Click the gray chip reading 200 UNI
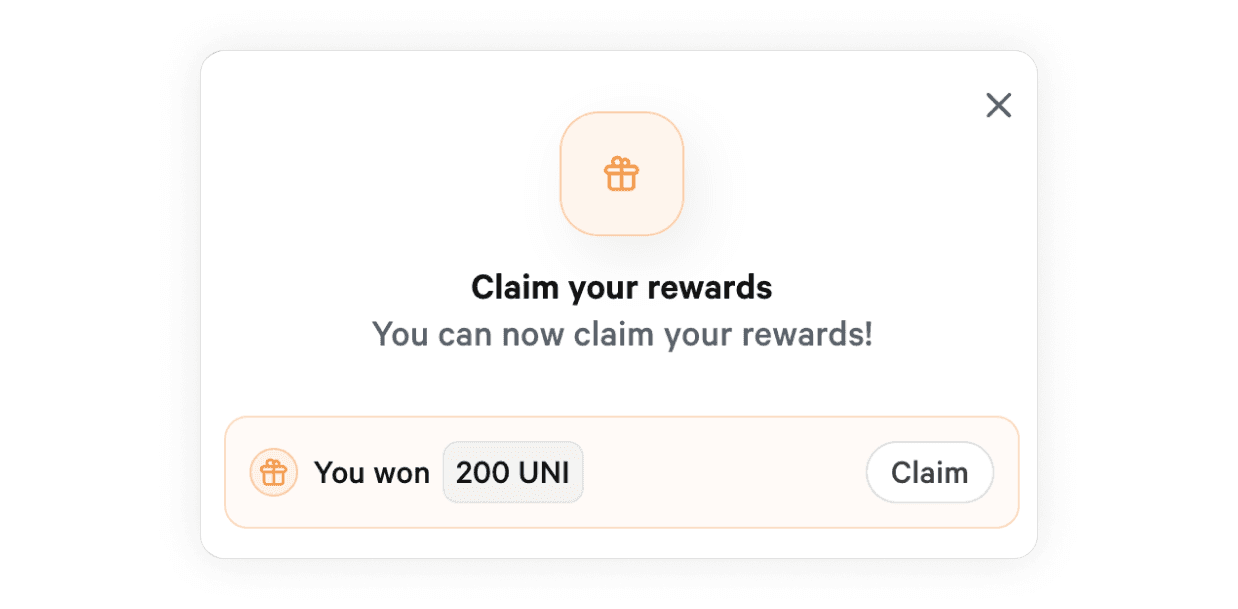Image resolution: width=1238 pixels, height=609 pixels. [513, 472]
